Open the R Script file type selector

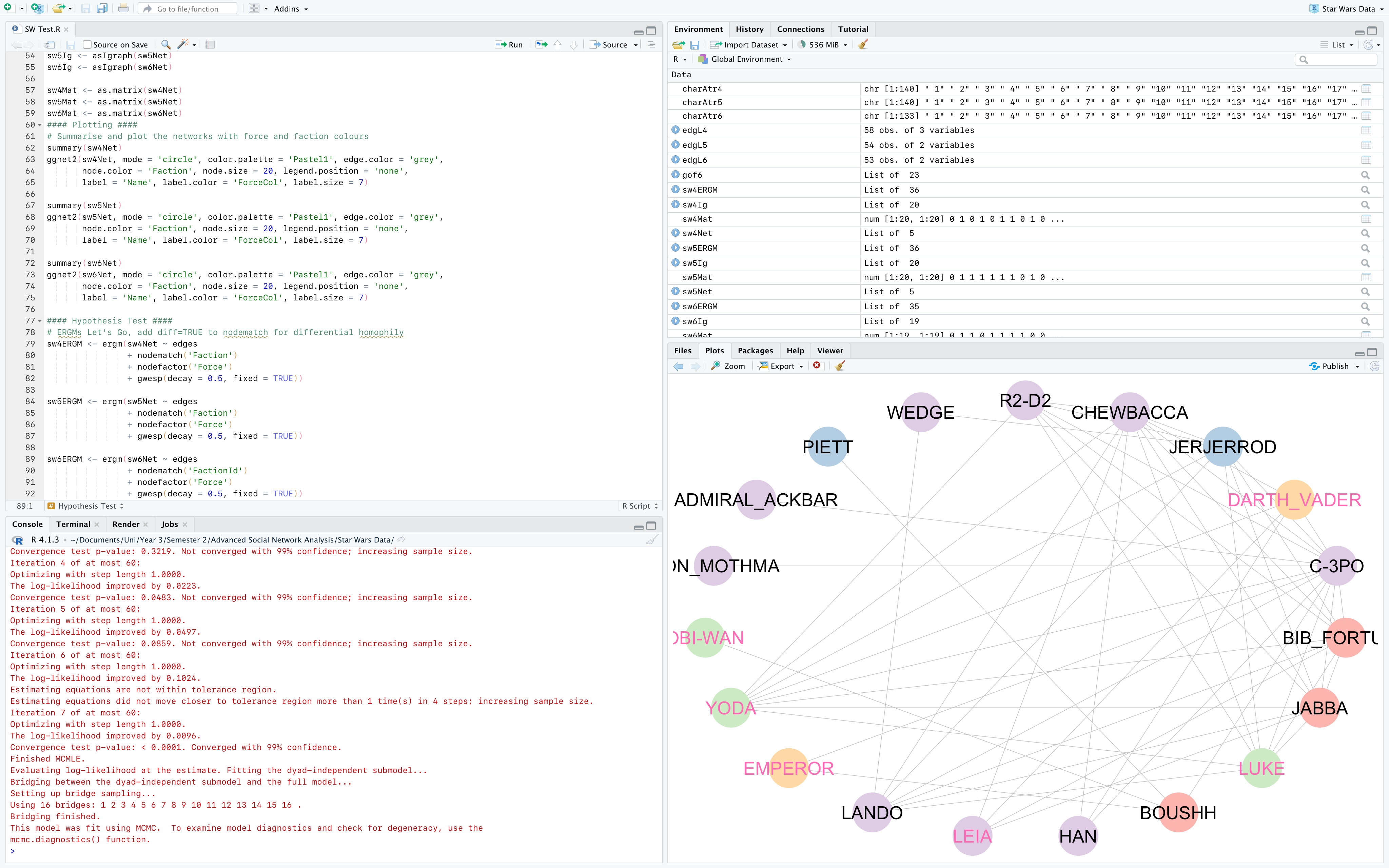641,506
